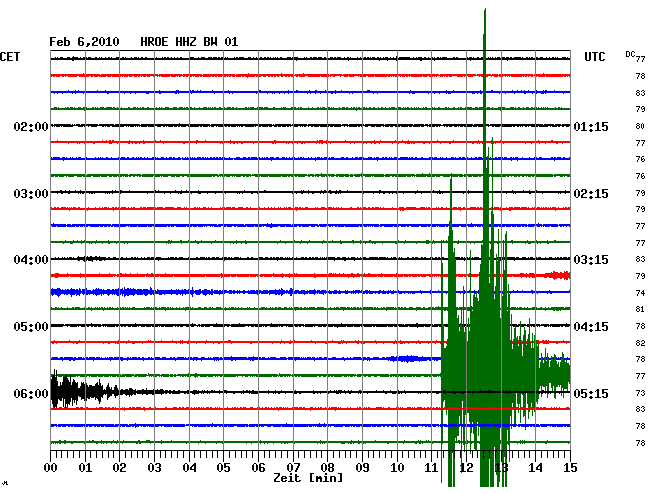Click the minute axis label "04"

pos(189,468)
